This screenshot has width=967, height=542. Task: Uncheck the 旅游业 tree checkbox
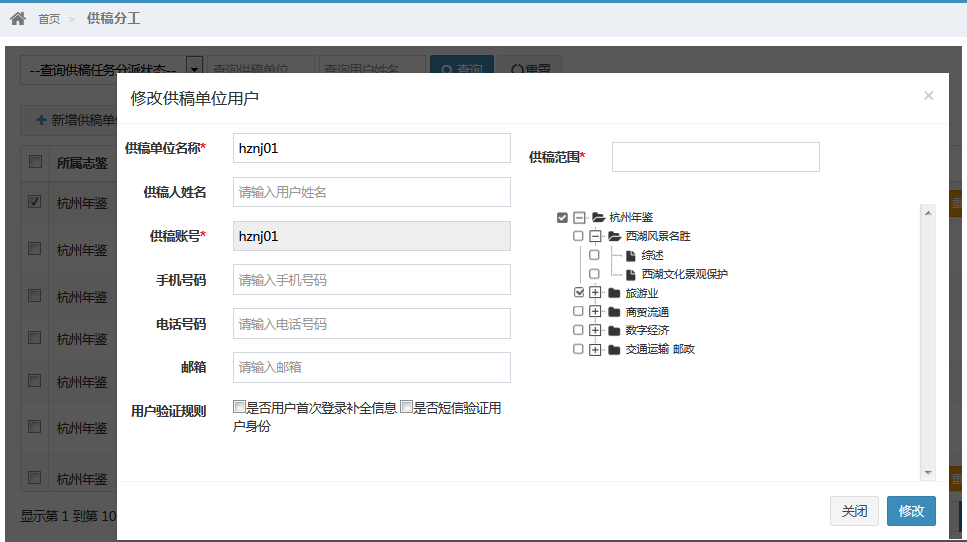[x=578, y=292]
